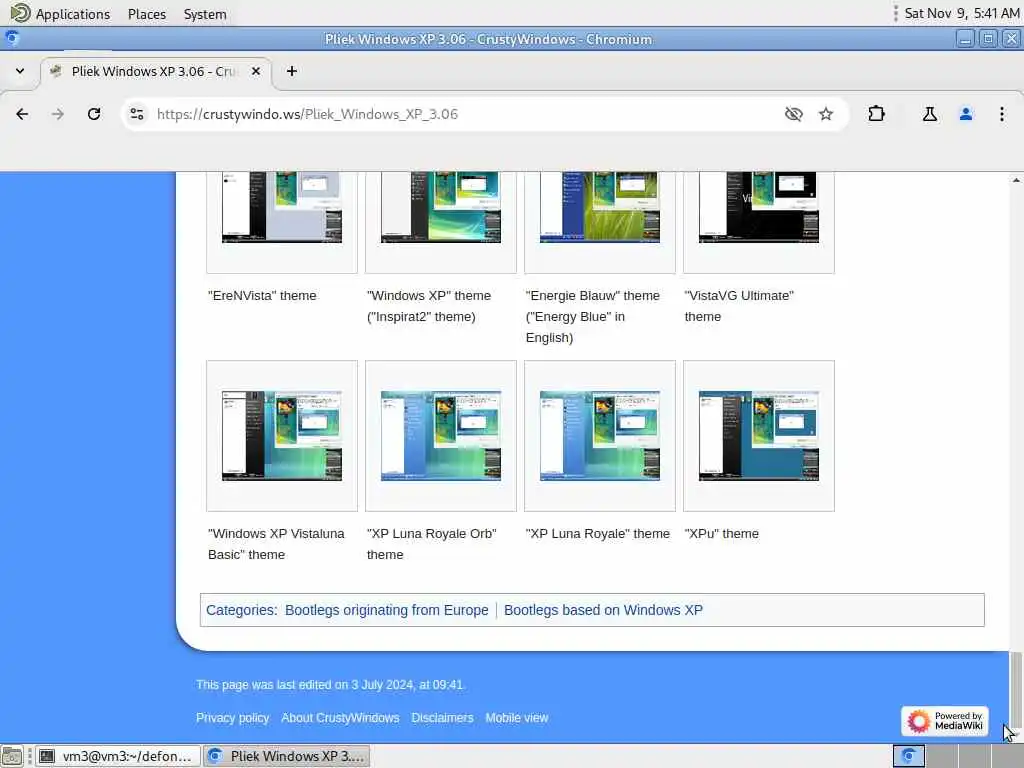
Task: Click the scrollbar up arrow
Action: 1016,180
